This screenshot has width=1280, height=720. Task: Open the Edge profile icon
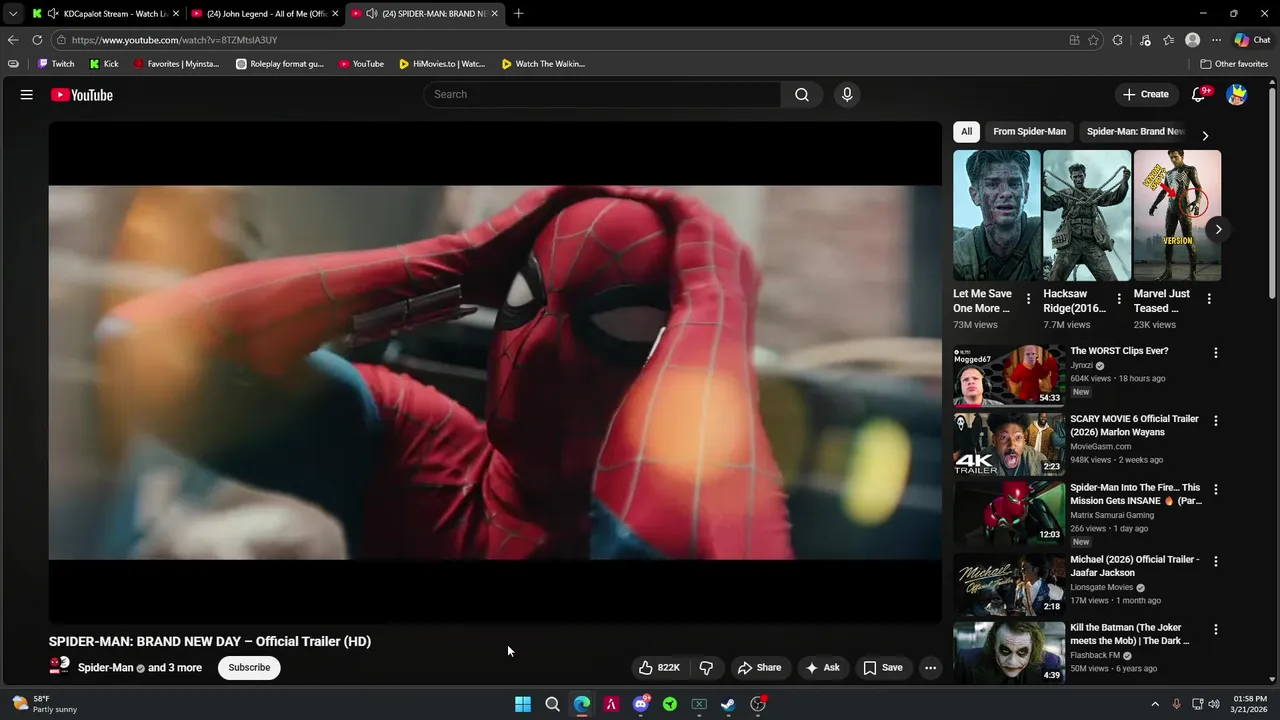pyautogui.click(x=1192, y=40)
